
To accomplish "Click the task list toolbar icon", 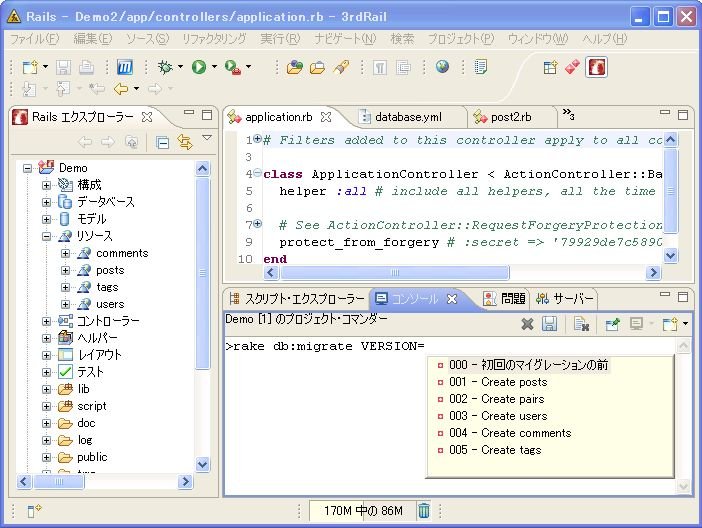I will pos(481,67).
